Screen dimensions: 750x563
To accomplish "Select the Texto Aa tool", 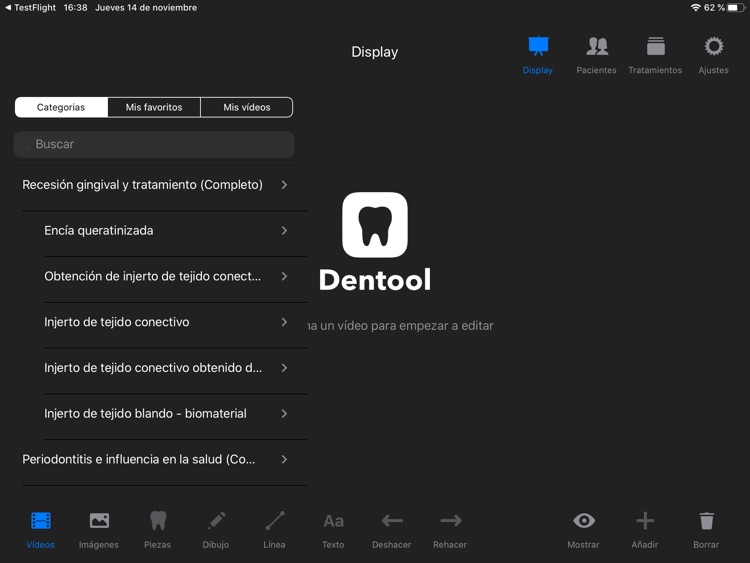I will tap(333, 521).
